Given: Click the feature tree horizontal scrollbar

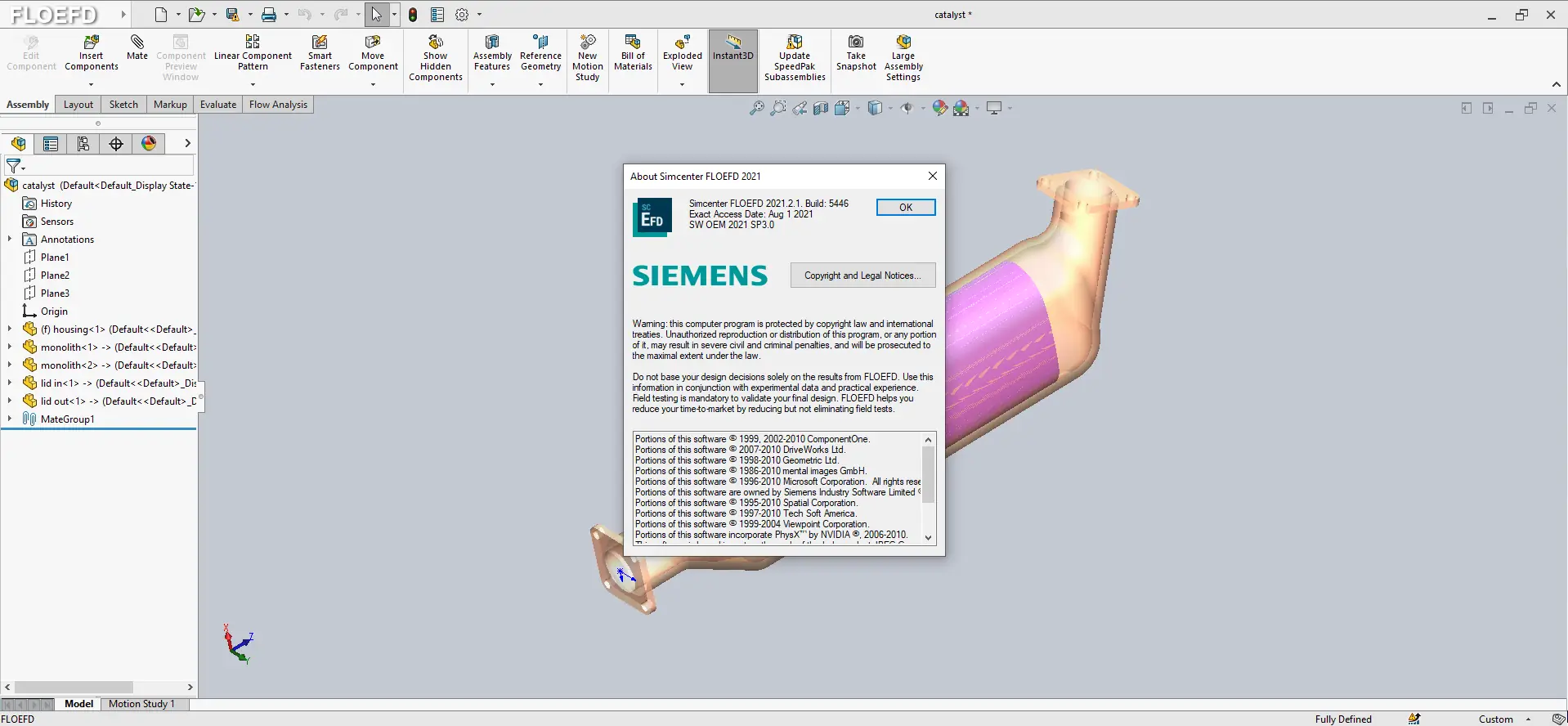Looking at the screenshot, I should point(74,688).
